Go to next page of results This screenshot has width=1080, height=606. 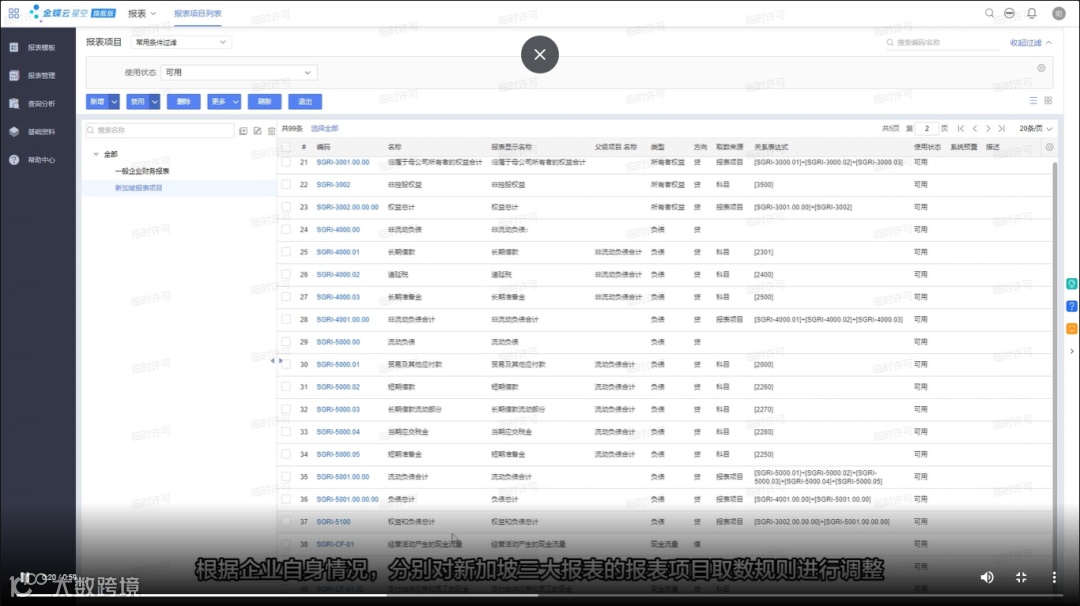click(x=988, y=129)
